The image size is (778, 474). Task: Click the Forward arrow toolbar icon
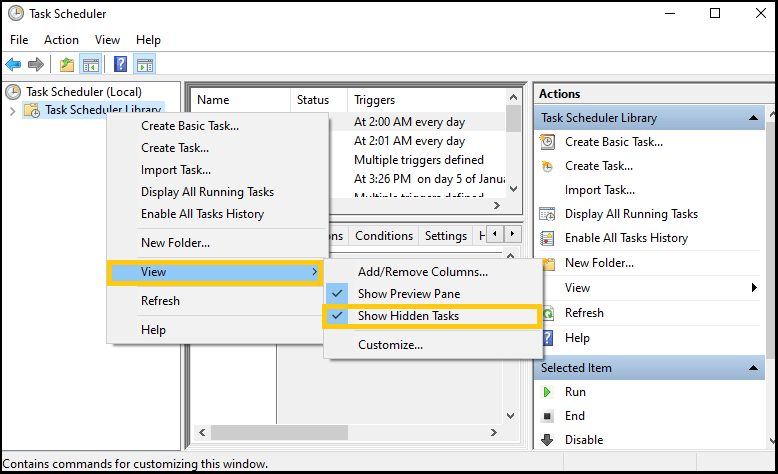pyautogui.click(x=36, y=64)
